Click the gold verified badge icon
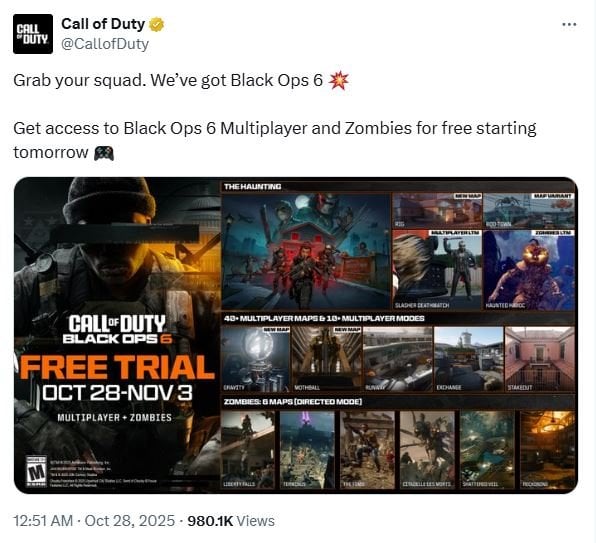 156,24
